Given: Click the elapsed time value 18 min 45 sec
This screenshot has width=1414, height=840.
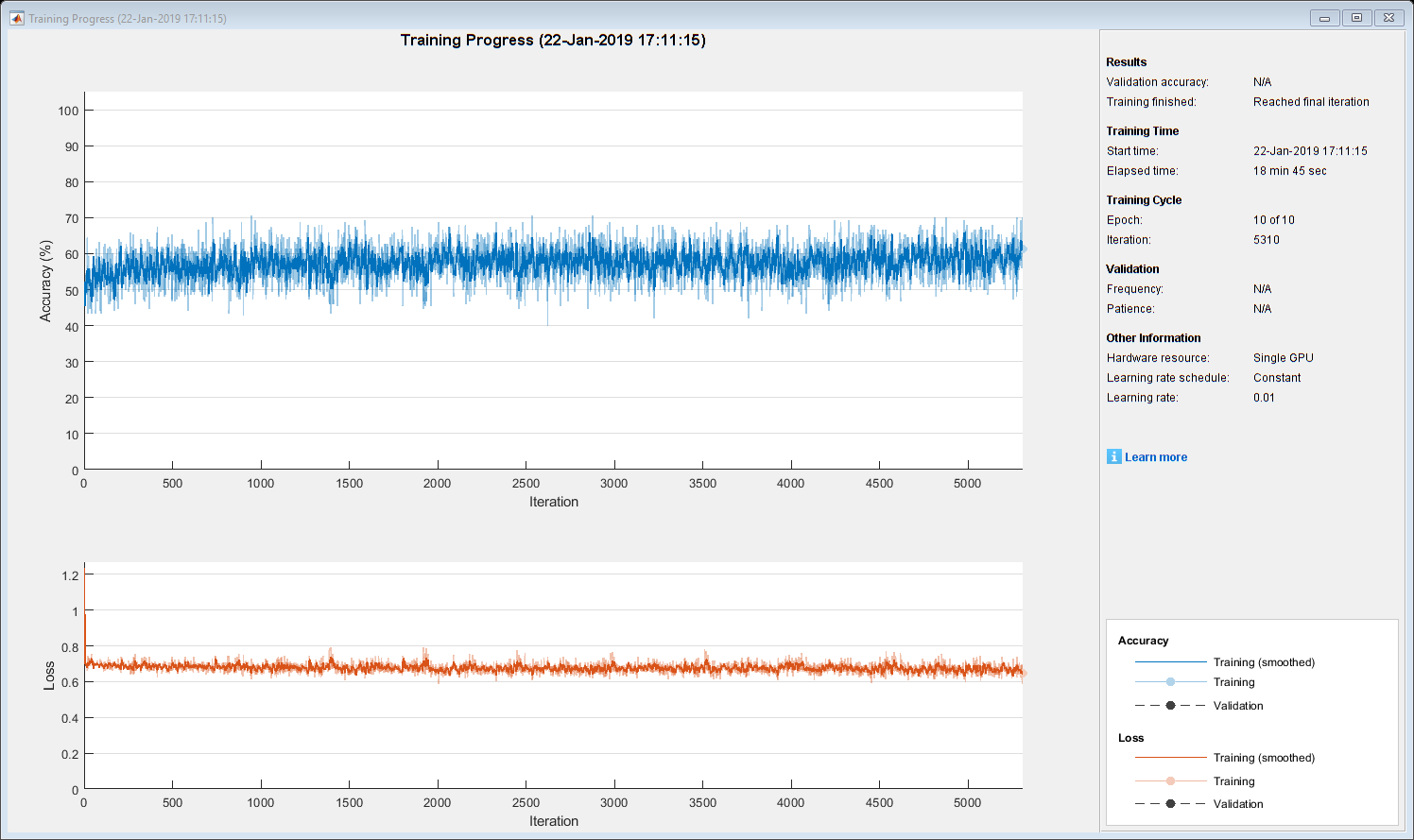Looking at the screenshot, I should click(1289, 171).
